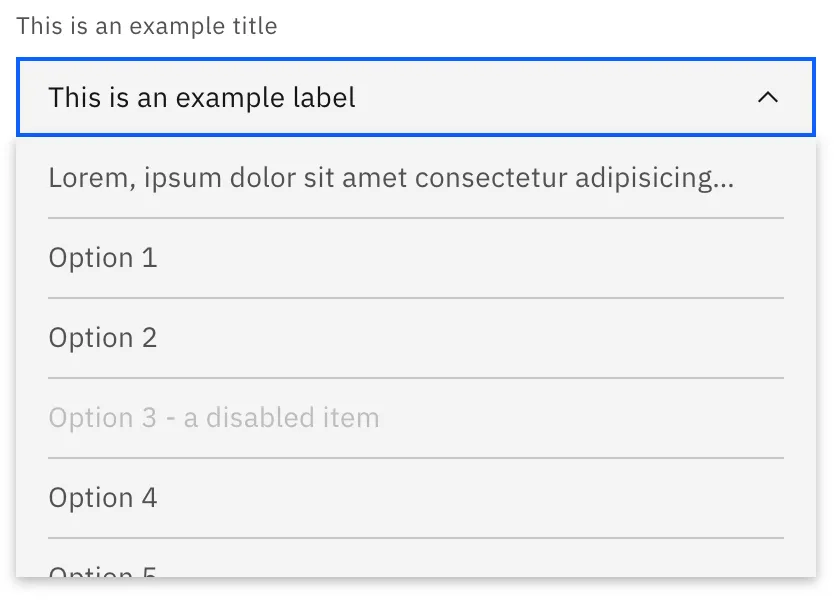Select Option 2 in the dropdown list

click(x=103, y=338)
